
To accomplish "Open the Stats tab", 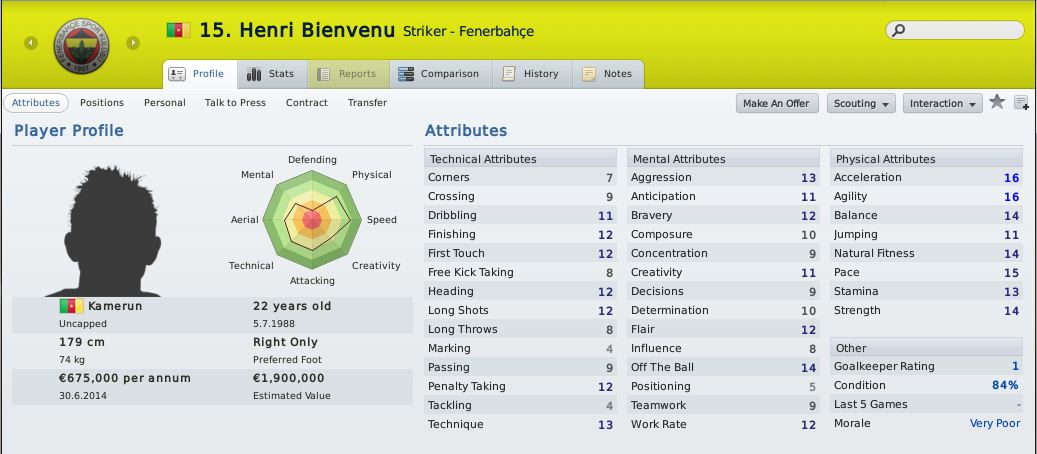I will (271, 74).
